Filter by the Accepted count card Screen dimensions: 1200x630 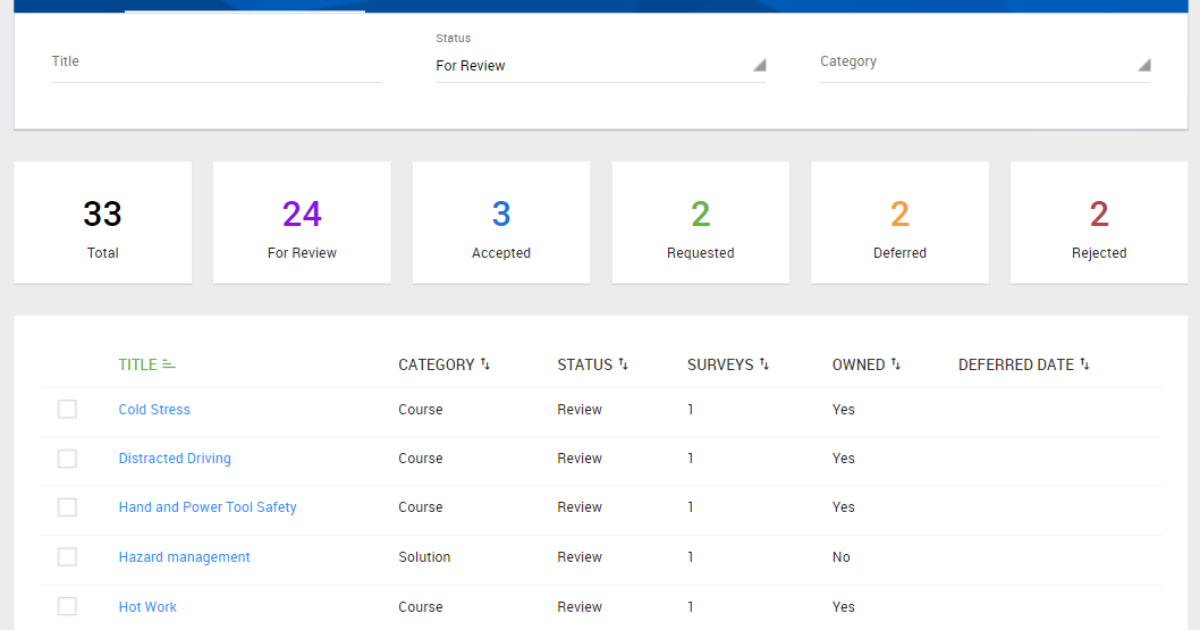click(x=501, y=223)
